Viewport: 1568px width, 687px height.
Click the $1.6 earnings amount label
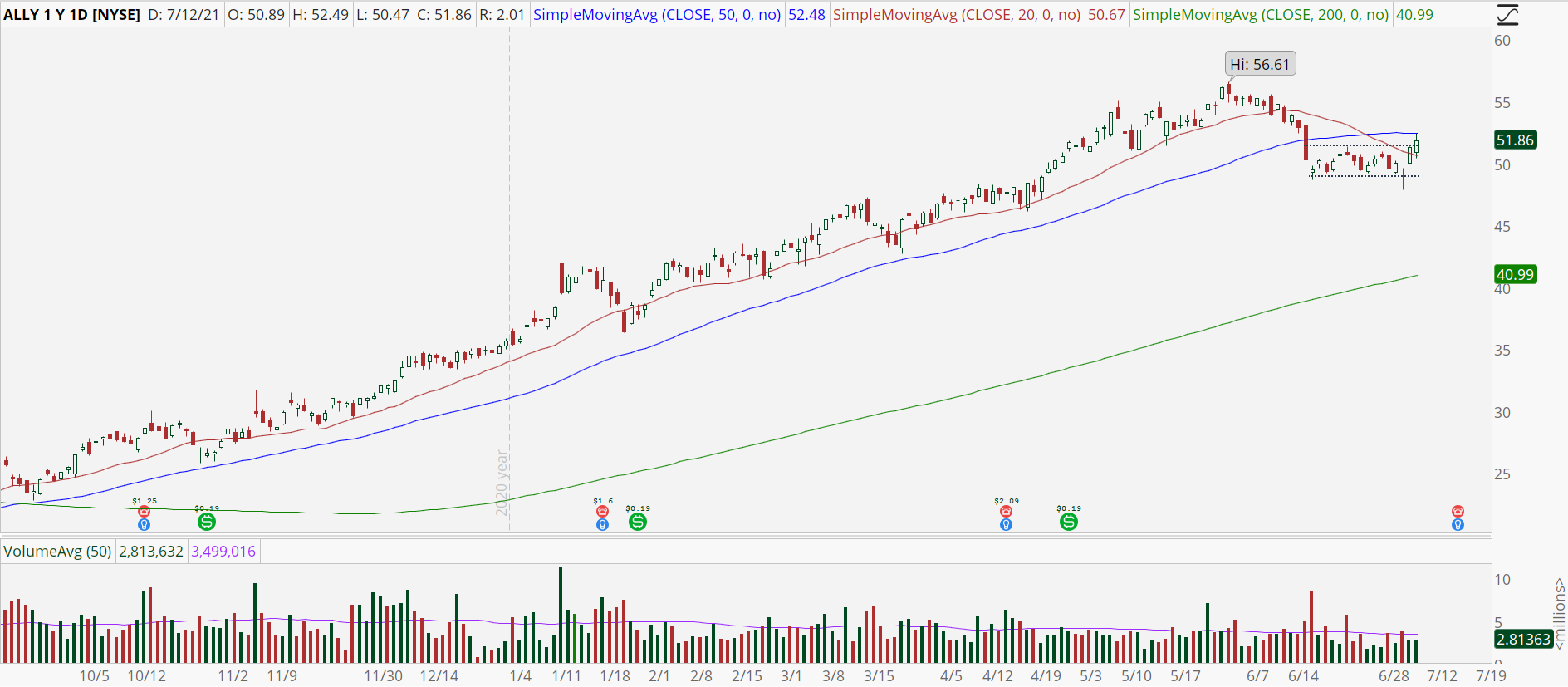(x=603, y=501)
